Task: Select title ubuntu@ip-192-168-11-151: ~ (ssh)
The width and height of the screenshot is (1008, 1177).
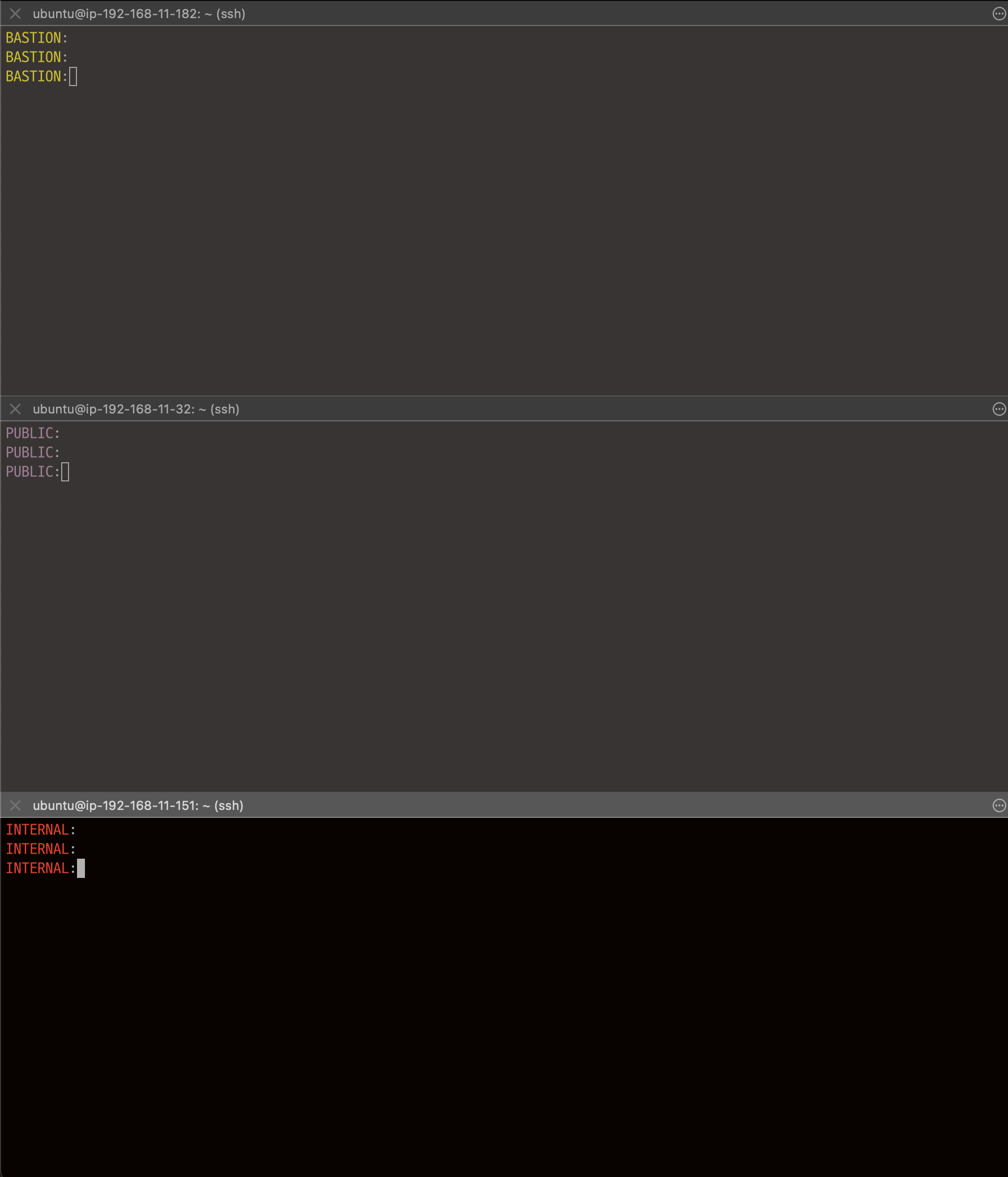Action: tap(138, 805)
